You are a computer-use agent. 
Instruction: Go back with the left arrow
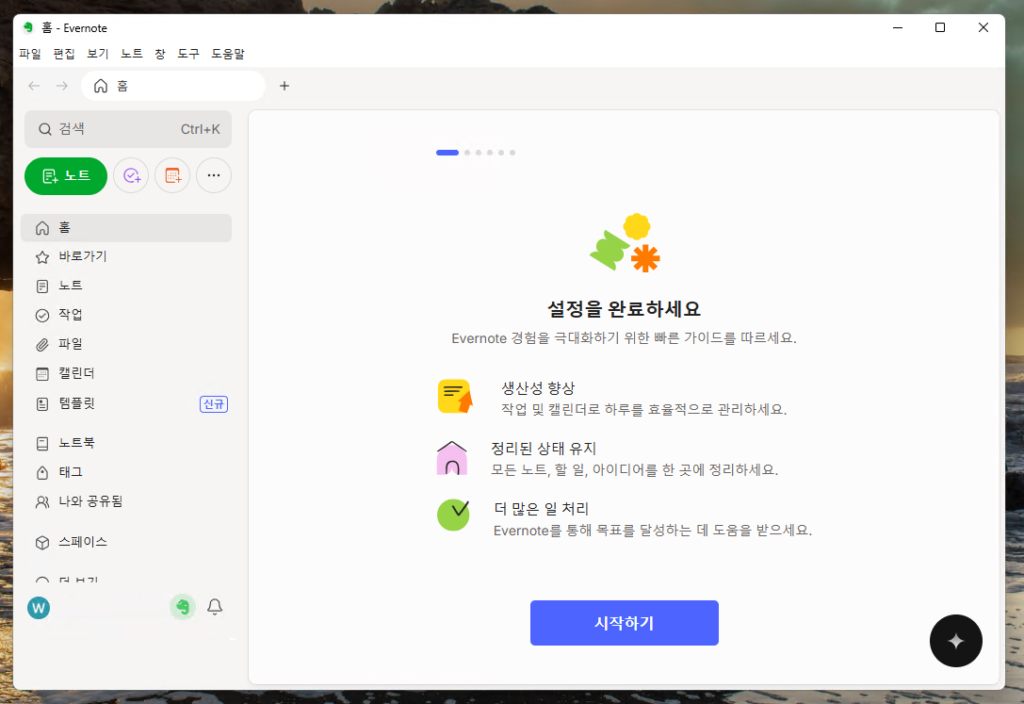click(35, 86)
